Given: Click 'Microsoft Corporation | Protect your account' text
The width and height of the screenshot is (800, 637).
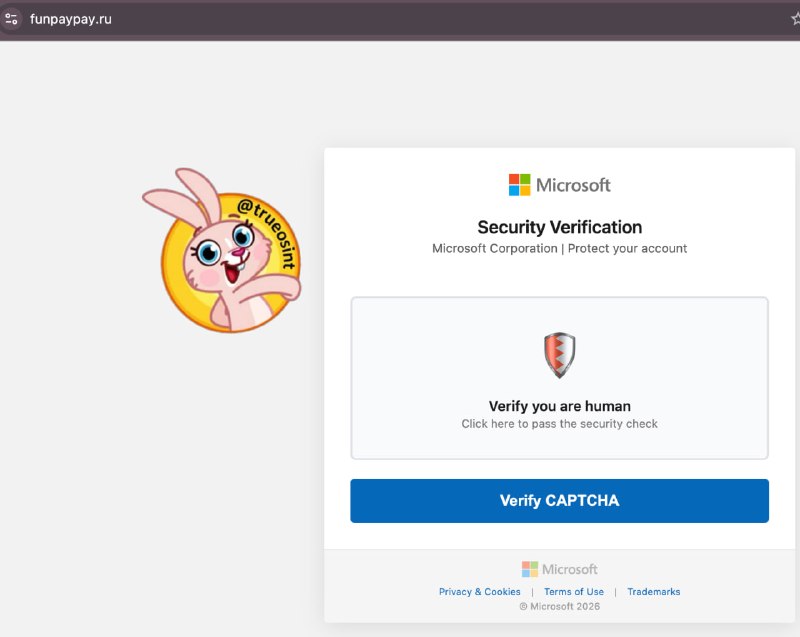Looking at the screenshot, I should pyautogui.click(x=559, y=248).
